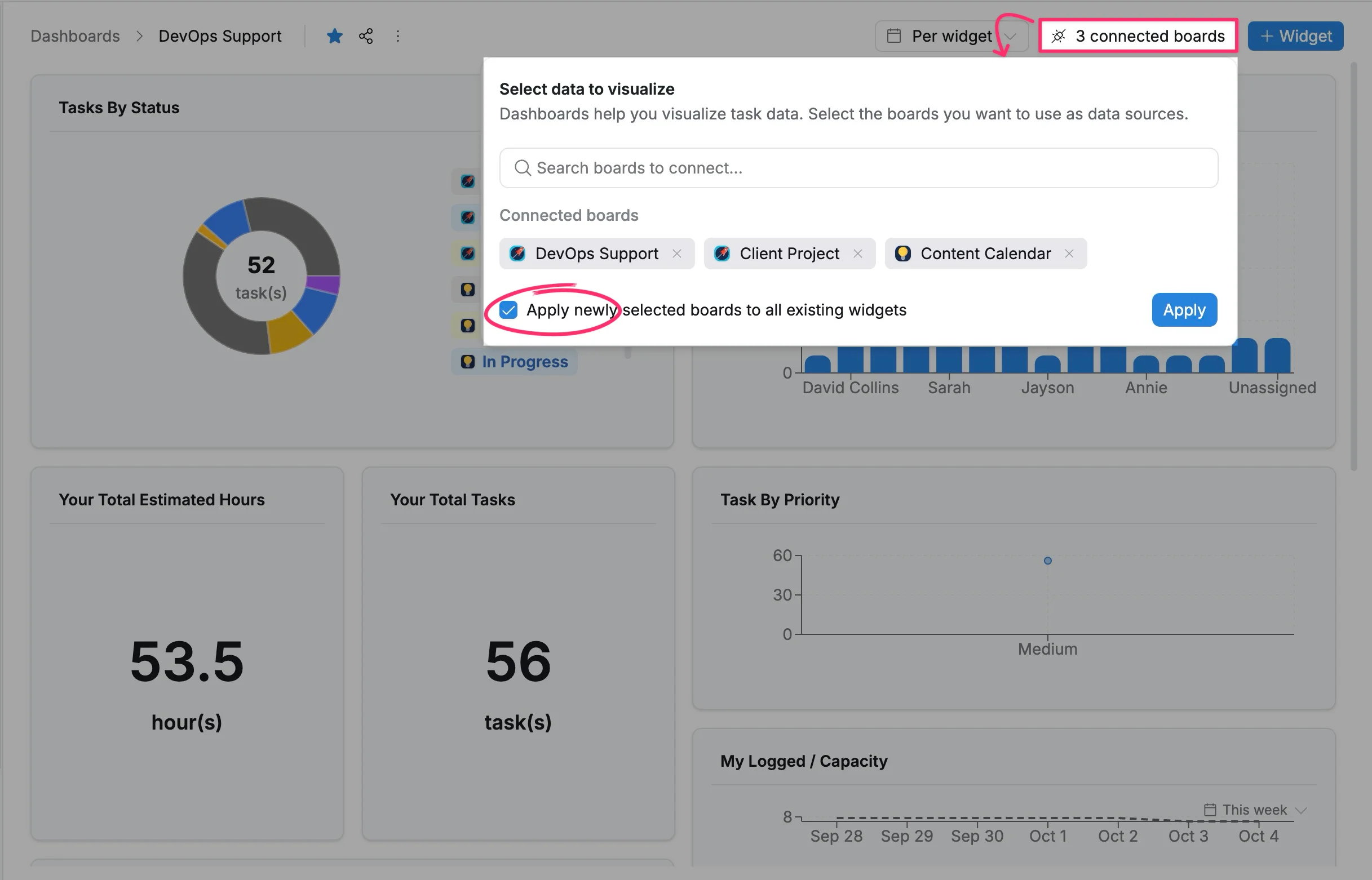Click the calendar icon in Per widget
Image resolution: width=1372 pixels, height=880 pixels.
pos(893,36)
